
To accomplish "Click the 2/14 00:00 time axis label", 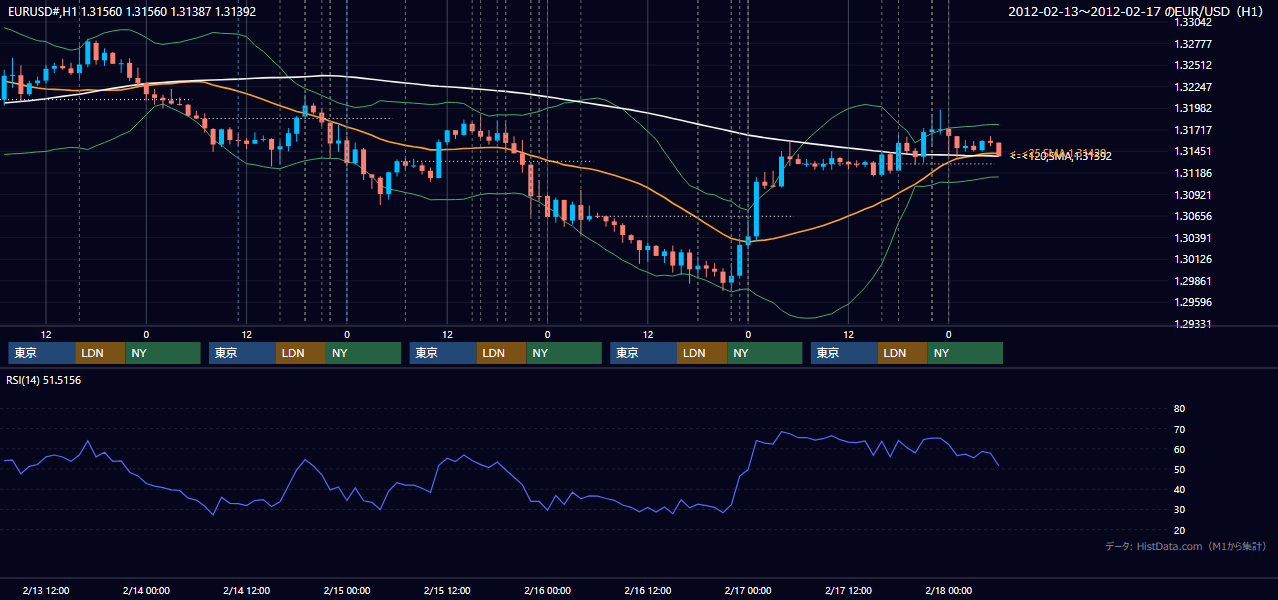I will (146, 590).
